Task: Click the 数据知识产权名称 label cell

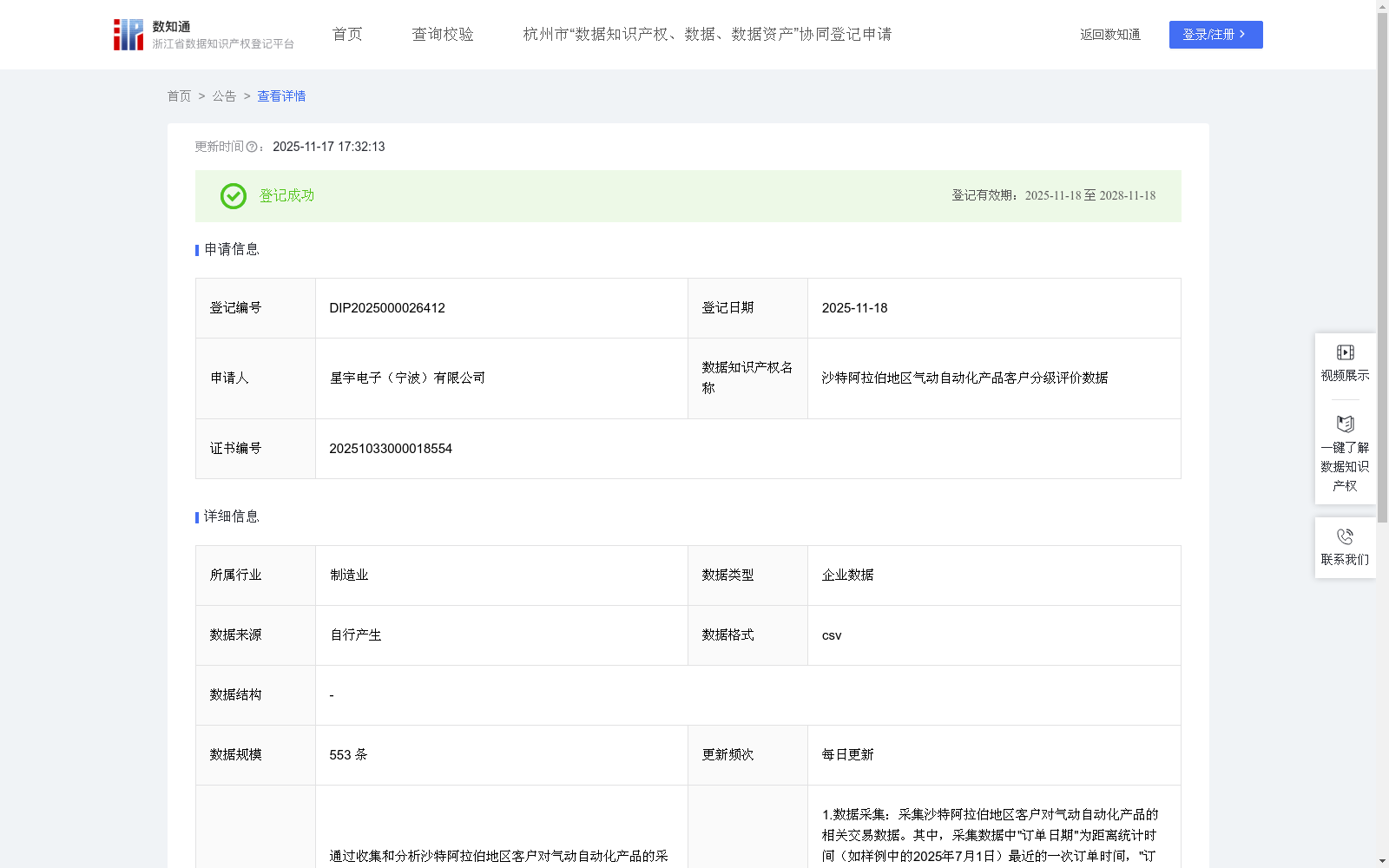Action: pyautogui.click(x=747, y=378)
